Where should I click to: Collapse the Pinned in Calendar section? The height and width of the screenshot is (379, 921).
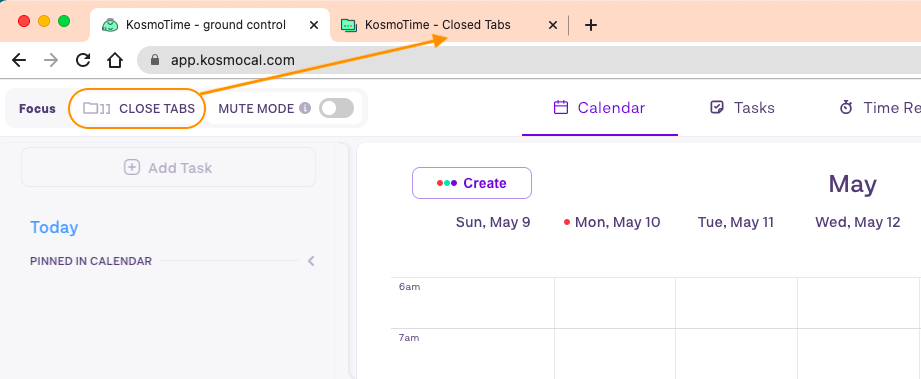(x=311, y=261)
